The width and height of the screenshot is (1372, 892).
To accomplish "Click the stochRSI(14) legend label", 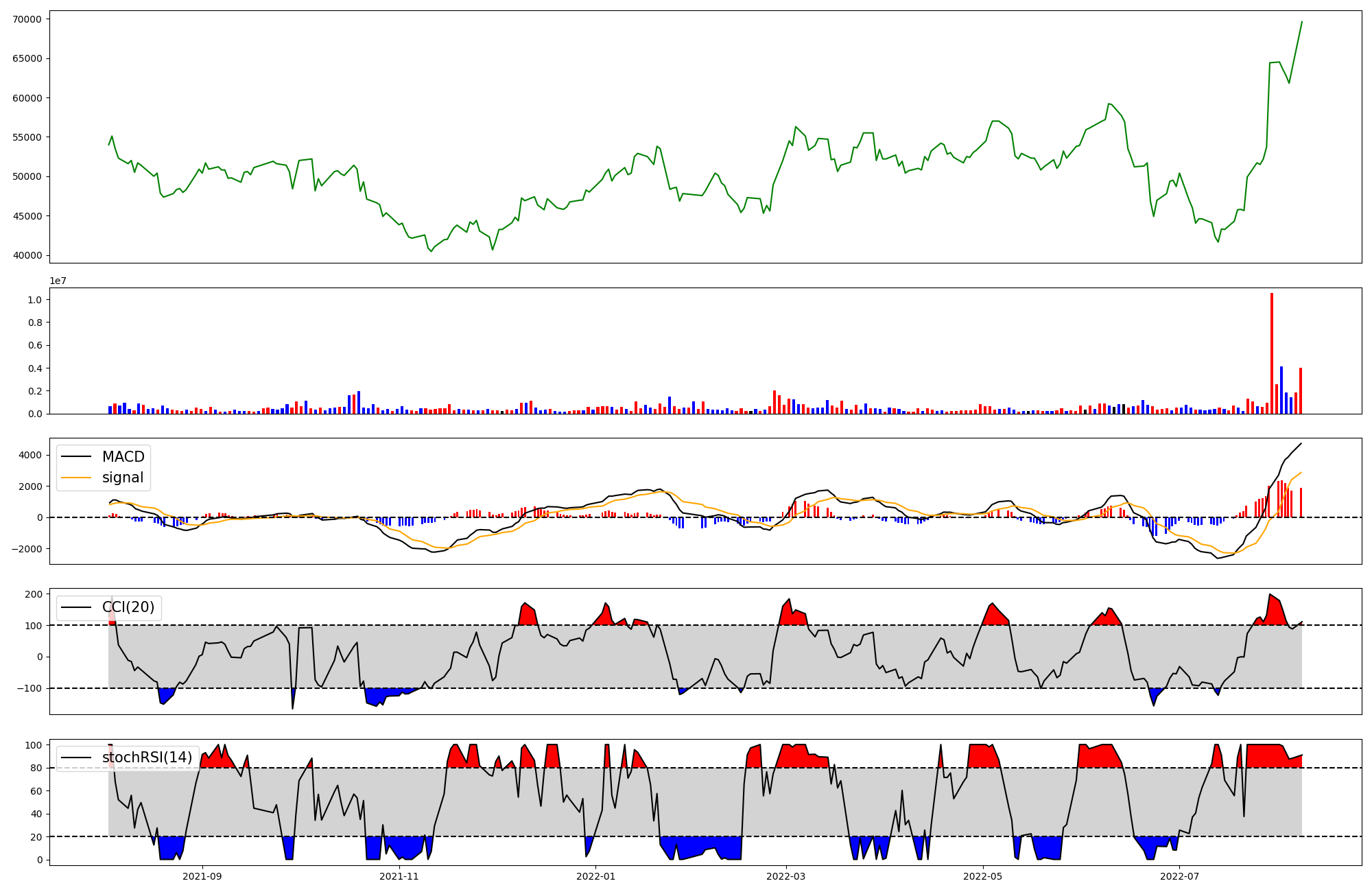I will (x=147, y=758).
